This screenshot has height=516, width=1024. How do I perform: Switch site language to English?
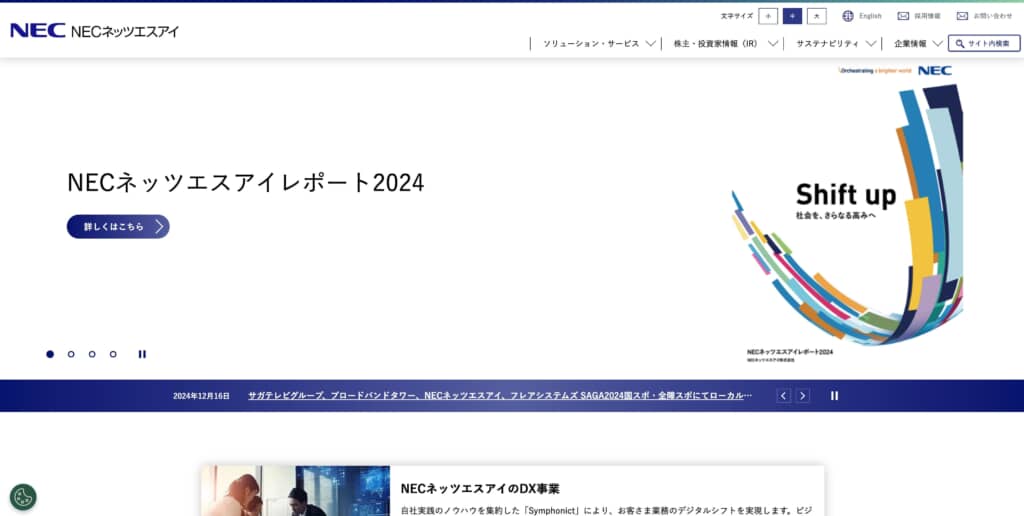870,16
